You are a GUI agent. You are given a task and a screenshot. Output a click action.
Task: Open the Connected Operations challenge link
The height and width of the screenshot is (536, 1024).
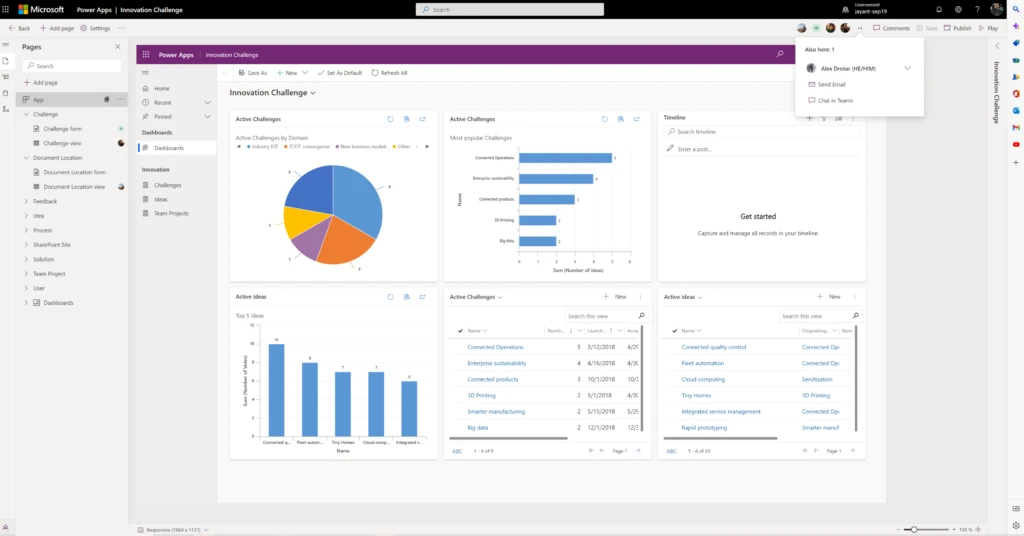495,347
